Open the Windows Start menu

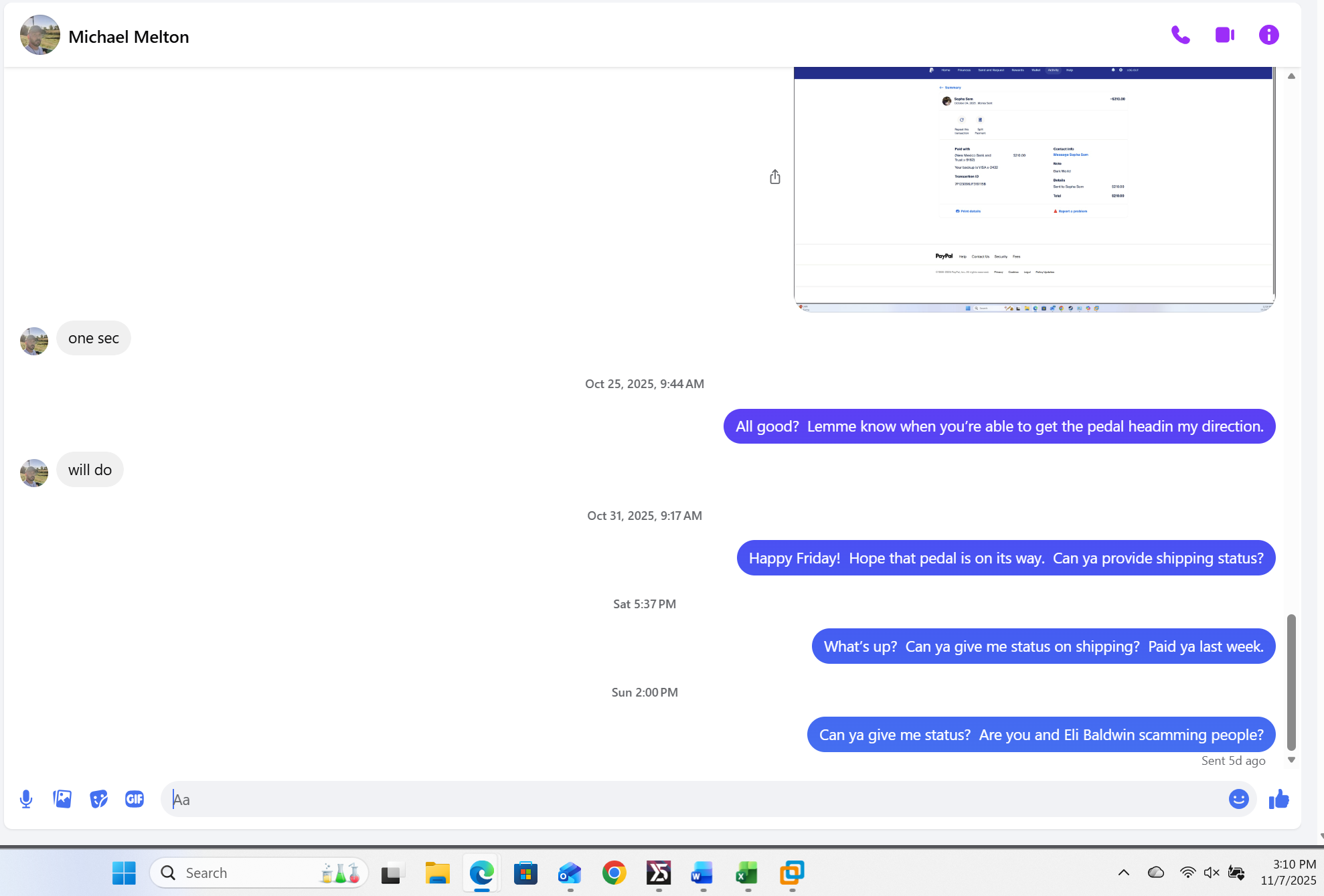(x=123, y=873)
